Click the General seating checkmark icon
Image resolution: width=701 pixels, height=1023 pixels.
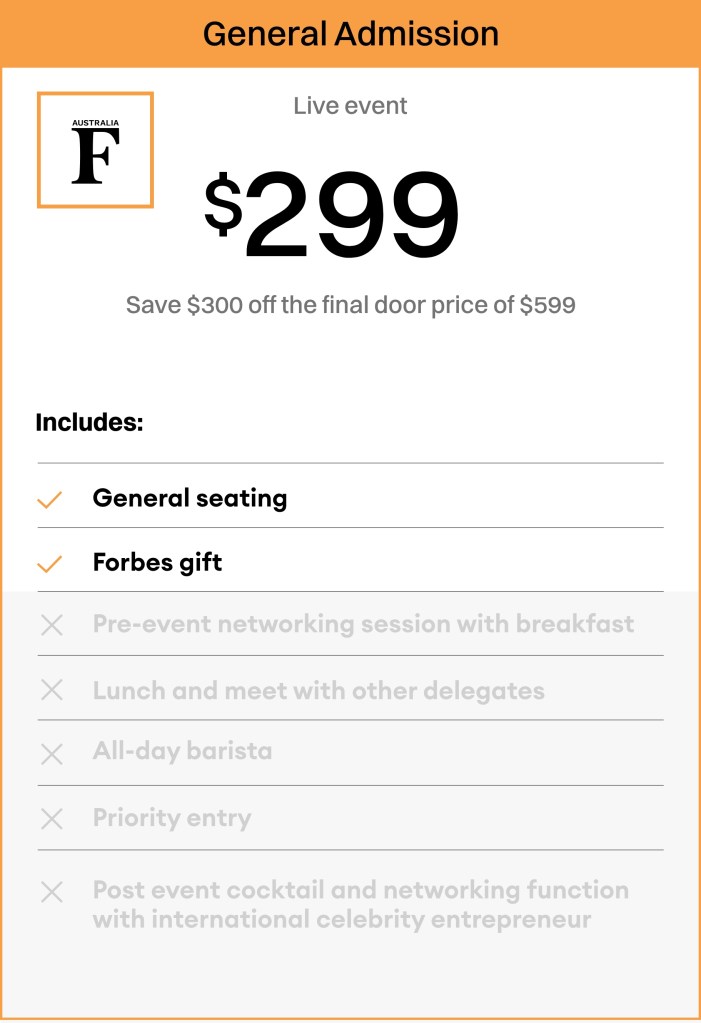tap(50, 500)
